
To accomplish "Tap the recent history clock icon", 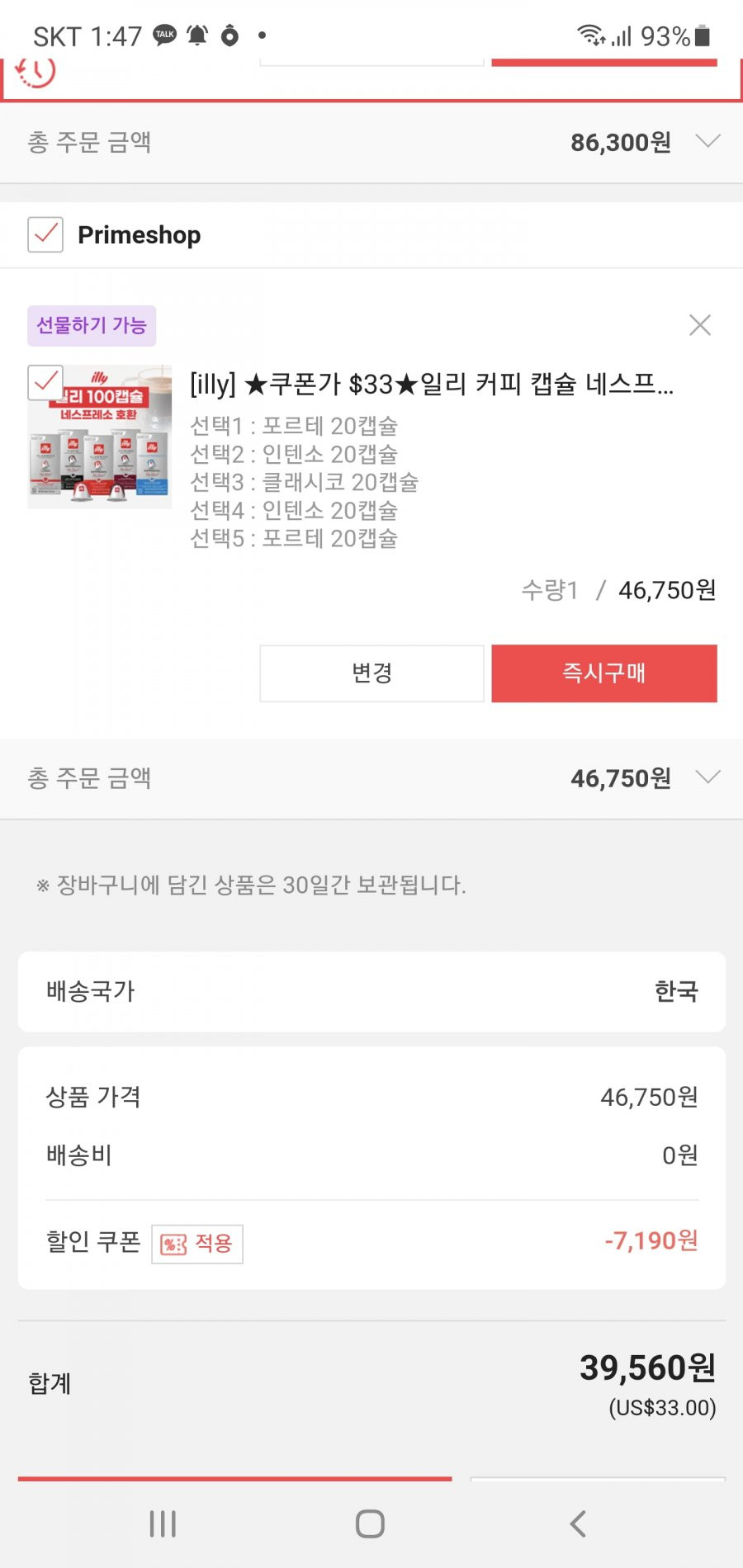I will tap(35, 72).
